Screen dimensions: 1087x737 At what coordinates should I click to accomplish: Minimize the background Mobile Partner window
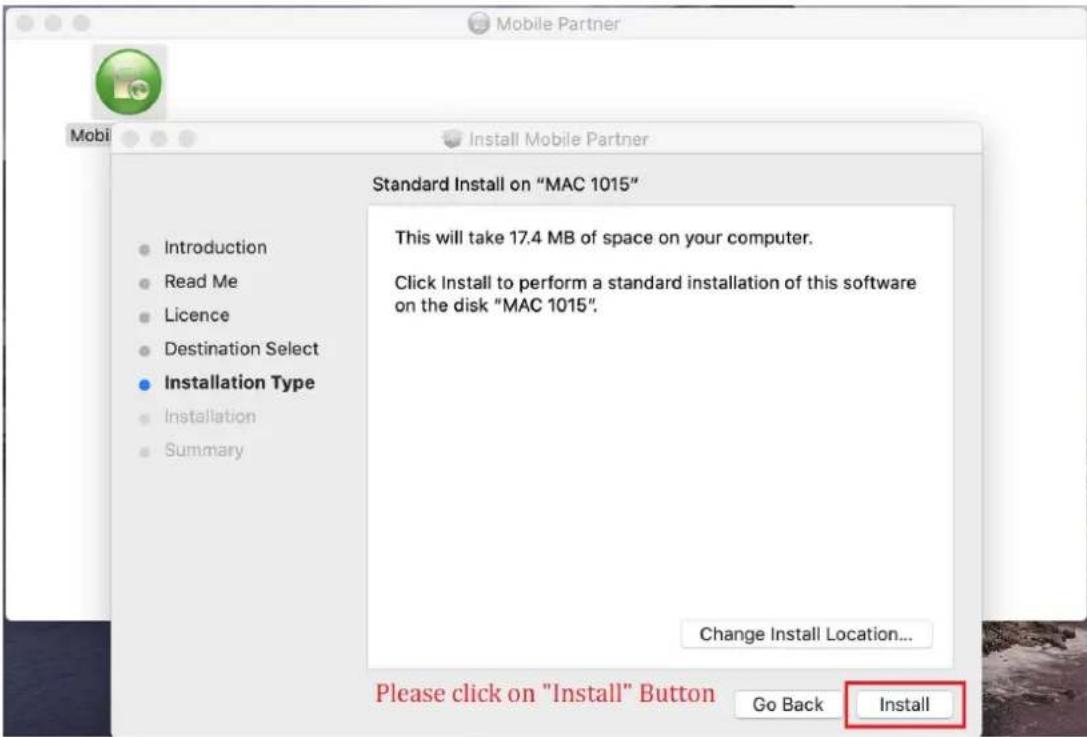point(53,23)
